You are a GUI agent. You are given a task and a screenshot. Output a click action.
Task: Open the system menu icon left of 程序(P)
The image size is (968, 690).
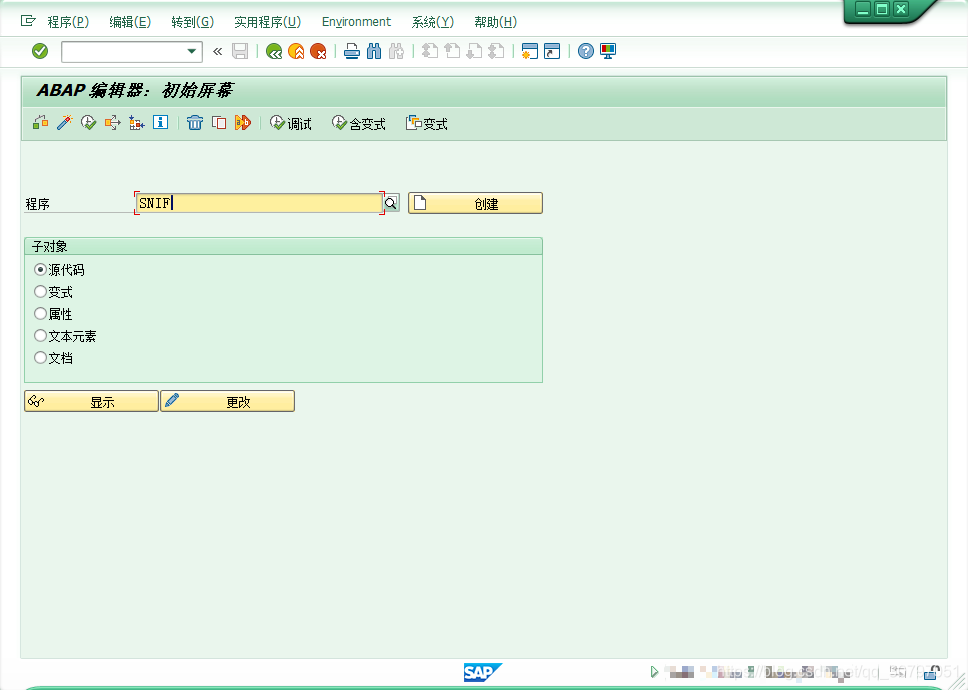(28, 21)
